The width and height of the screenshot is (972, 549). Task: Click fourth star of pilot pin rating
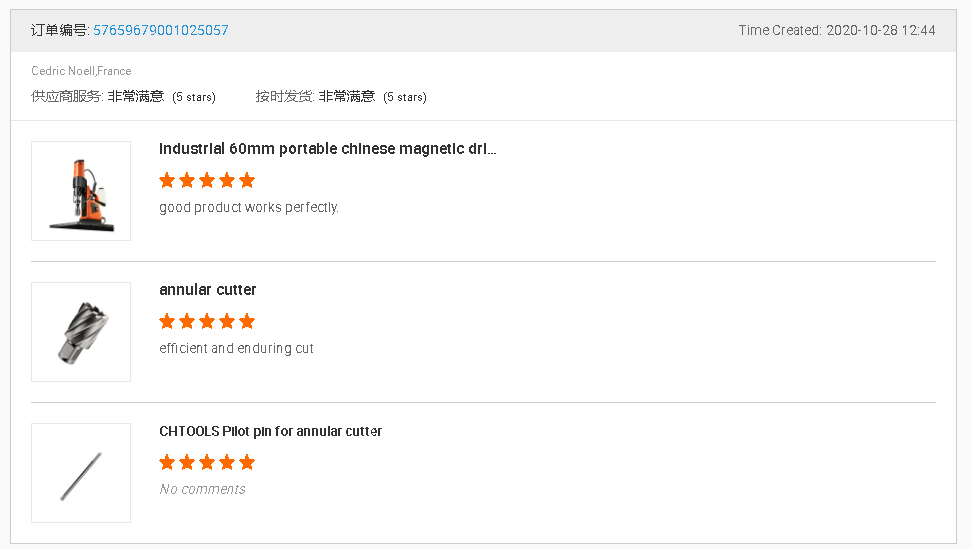[227, 462]
